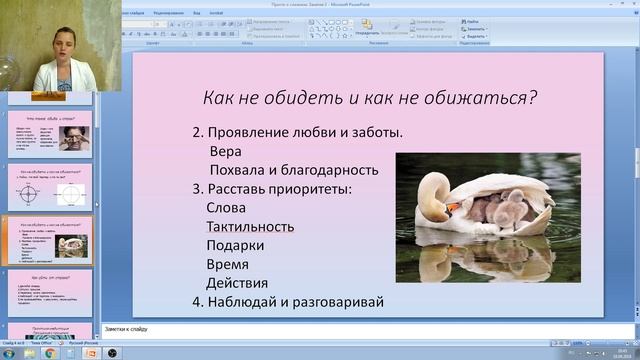Click Контур фигуры shape outline
The height and width of the screenshot is (360, 640).
click(x=427, y=29)
